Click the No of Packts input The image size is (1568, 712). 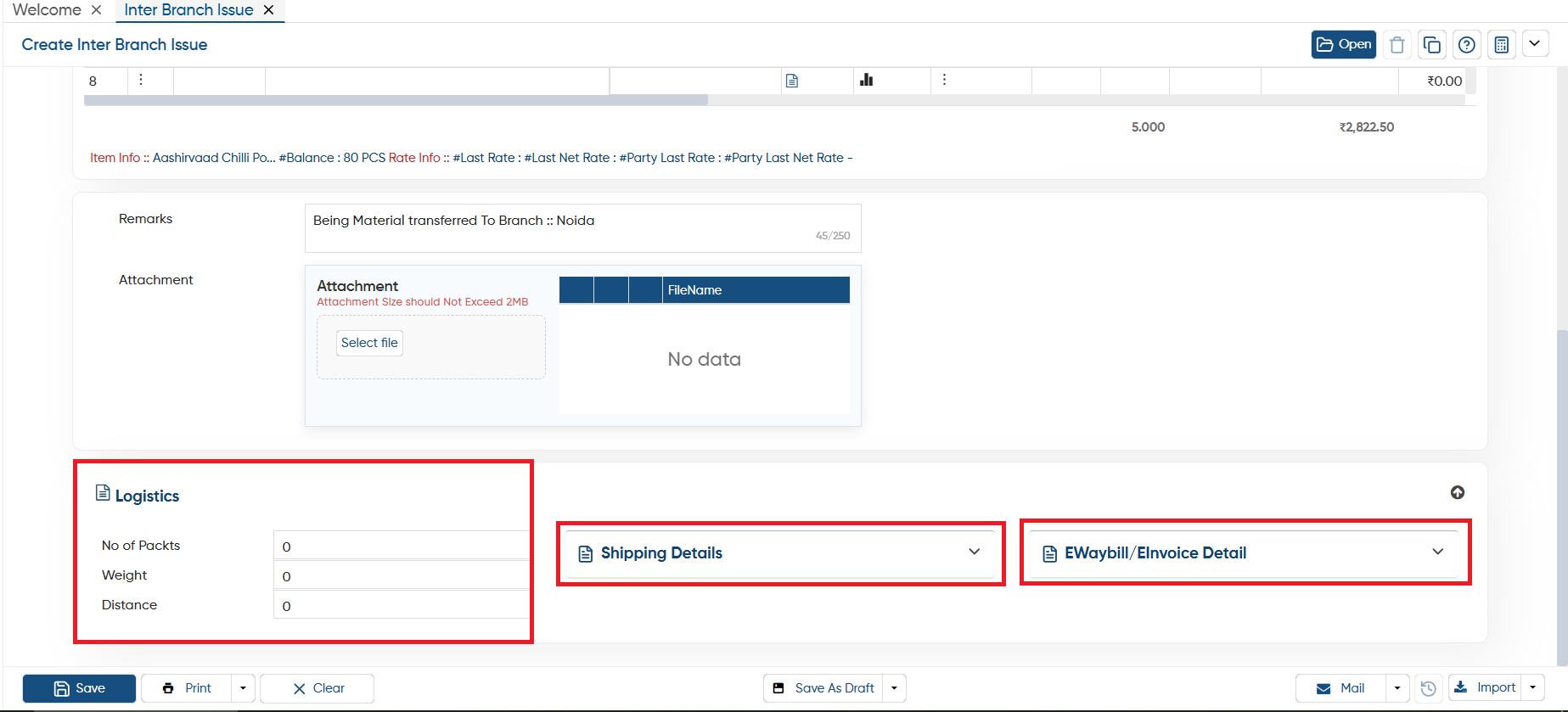pos(401,546)
